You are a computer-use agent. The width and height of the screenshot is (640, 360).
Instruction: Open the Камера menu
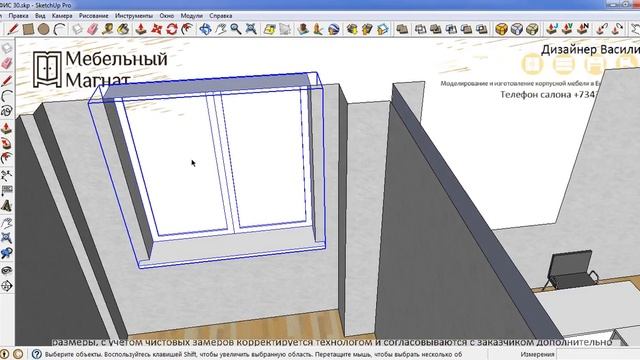click(x=62, y=16)
